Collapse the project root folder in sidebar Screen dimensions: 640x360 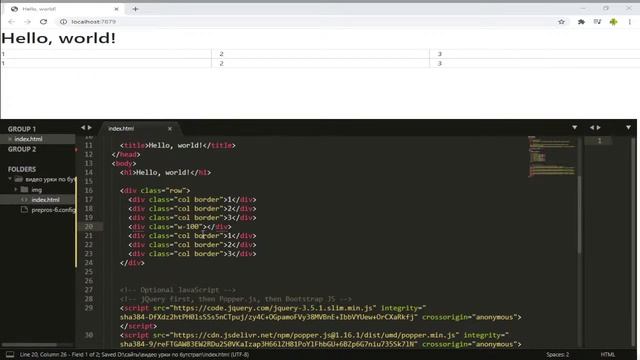10,179
